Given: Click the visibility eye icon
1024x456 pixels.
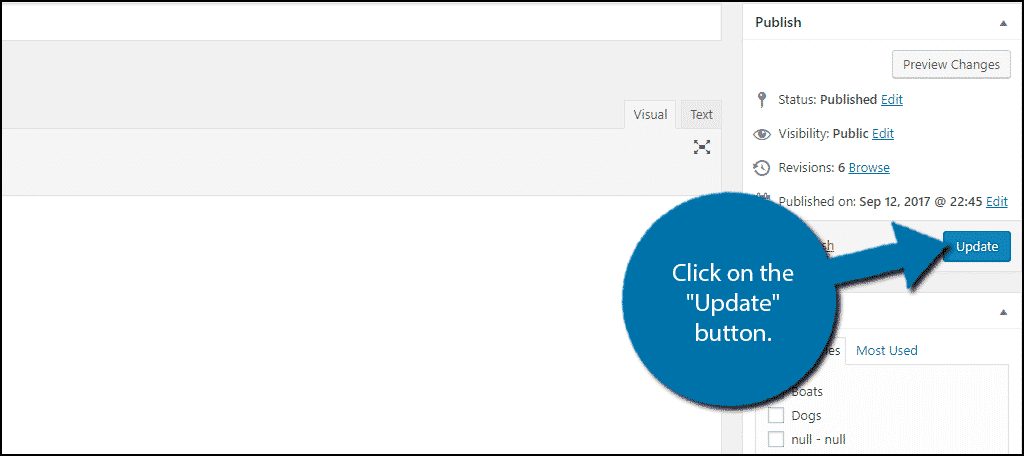Looking at the screenshot, I should coord(762,134).
